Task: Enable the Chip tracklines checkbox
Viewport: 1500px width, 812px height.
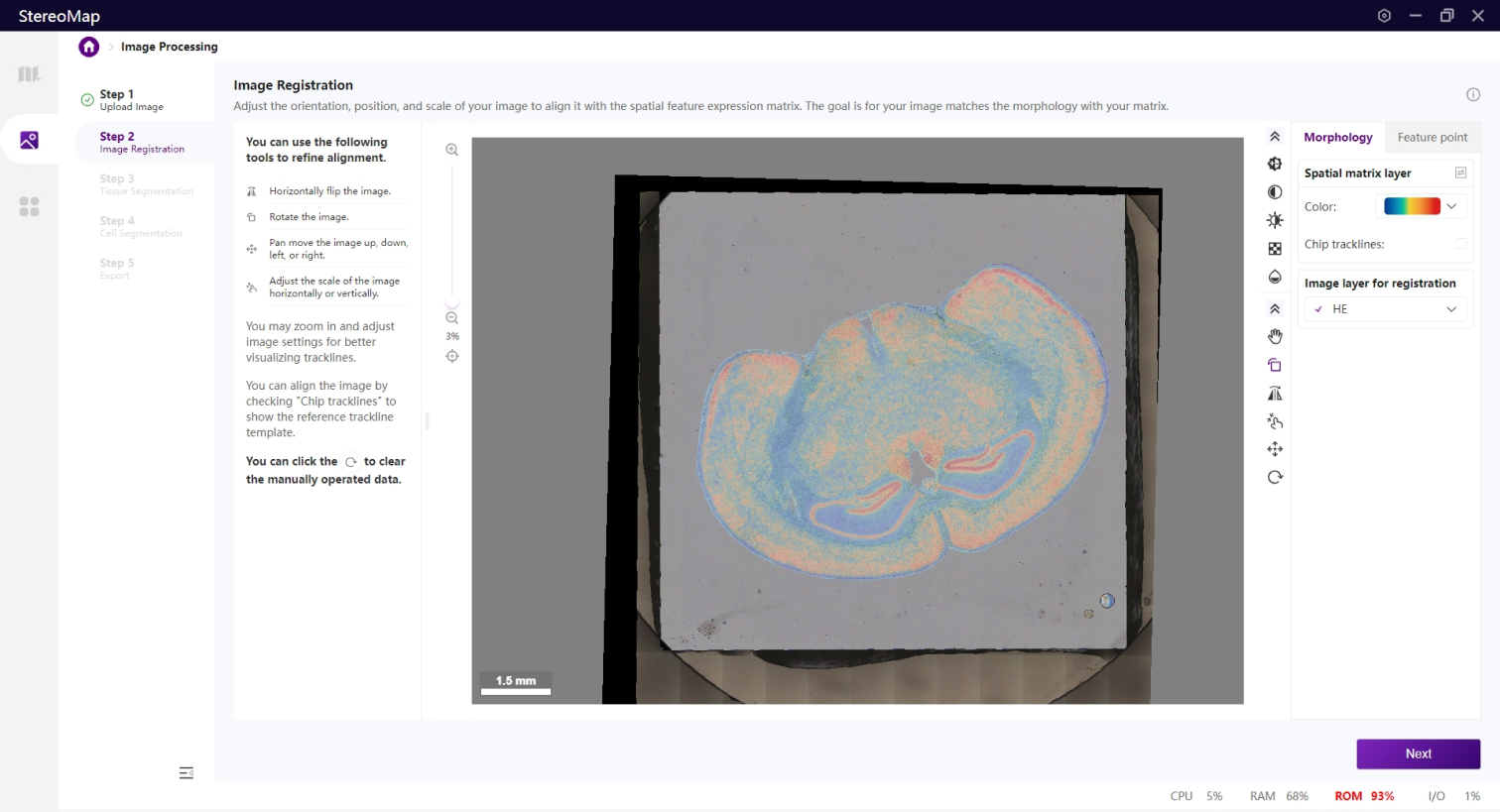Action: click(1460, 244)
